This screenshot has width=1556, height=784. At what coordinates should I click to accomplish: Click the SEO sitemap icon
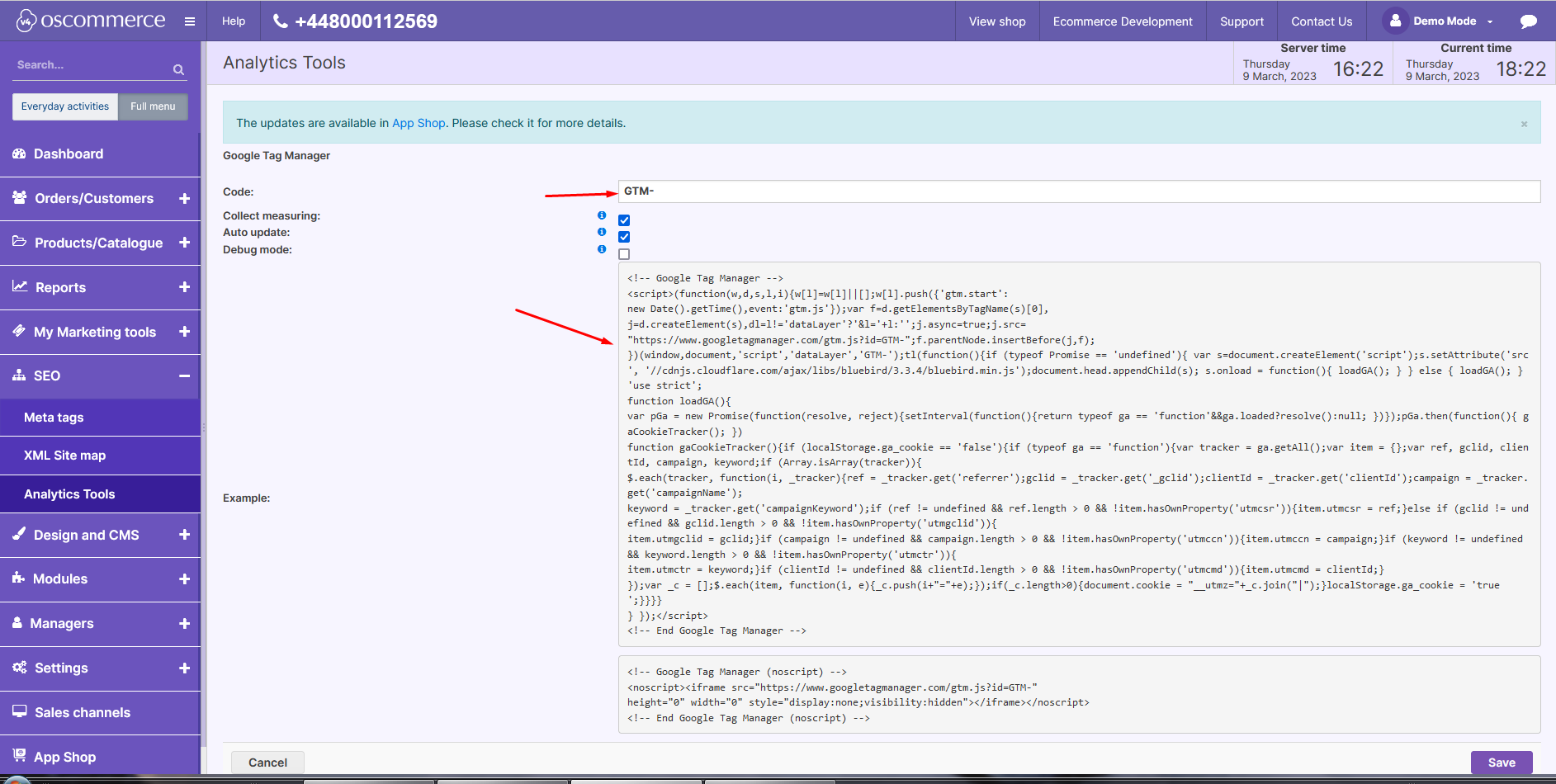[19, 375]
